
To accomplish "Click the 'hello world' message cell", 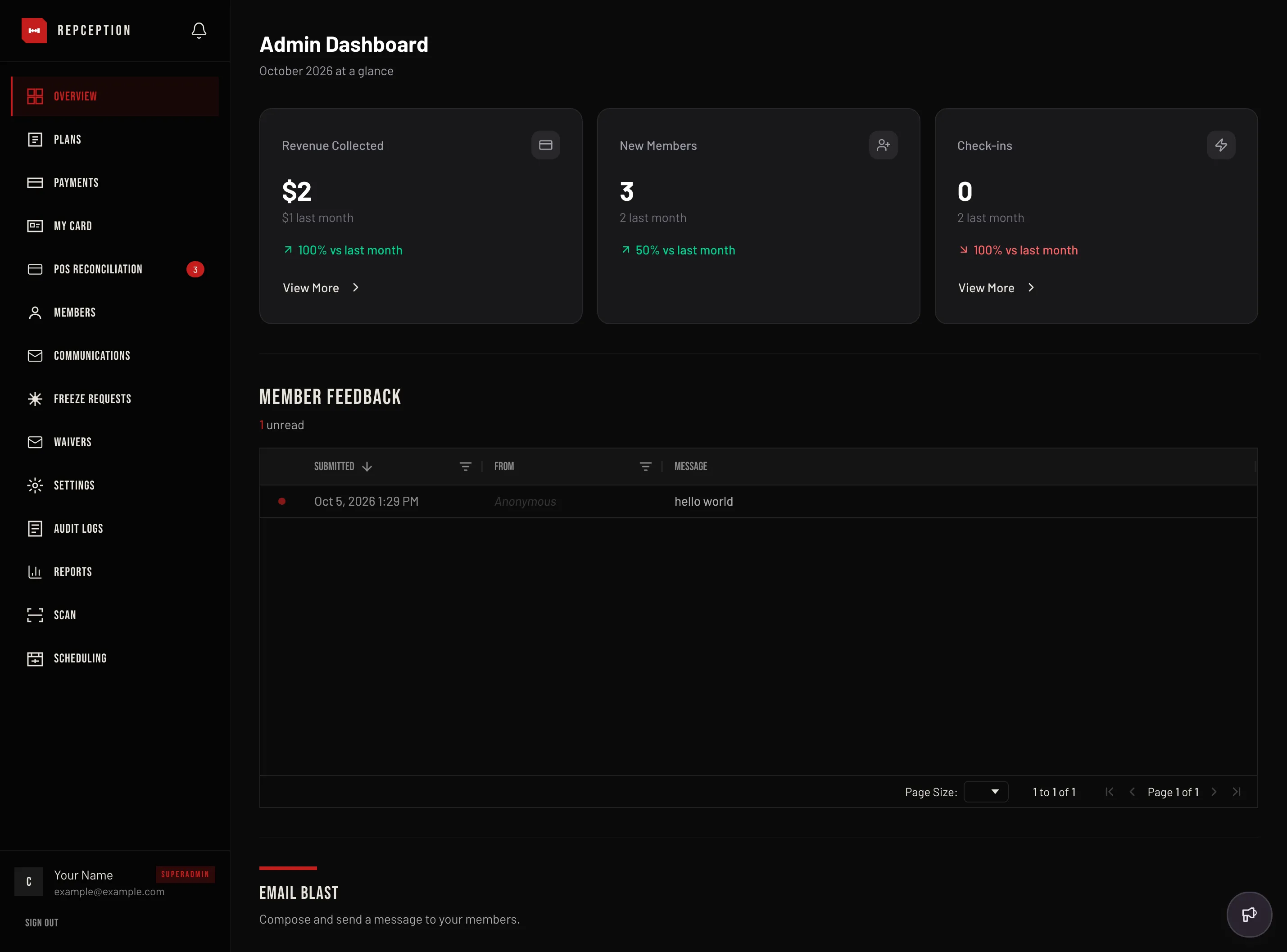I will click(703, 501).
